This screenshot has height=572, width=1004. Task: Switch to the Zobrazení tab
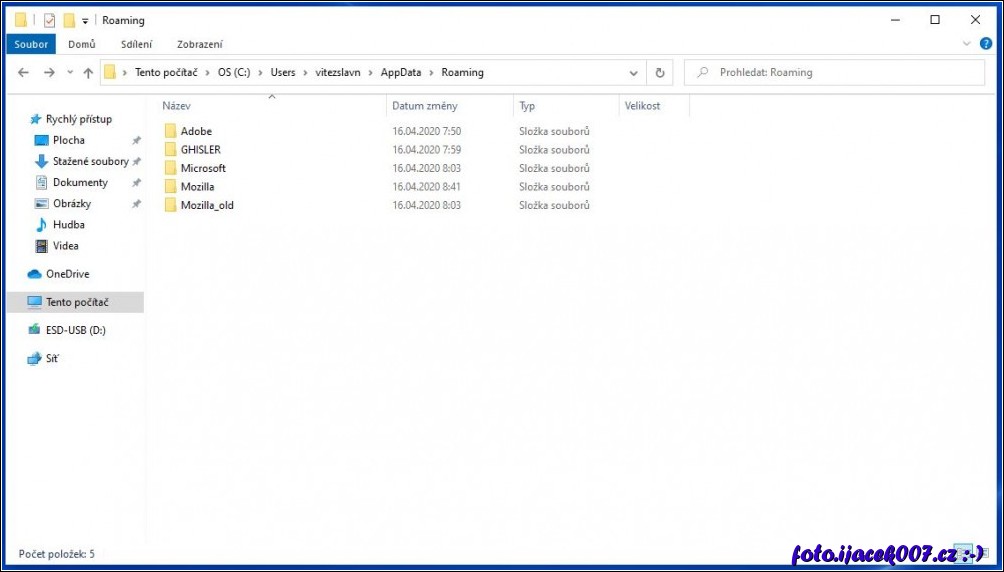[x=199, y=44]
